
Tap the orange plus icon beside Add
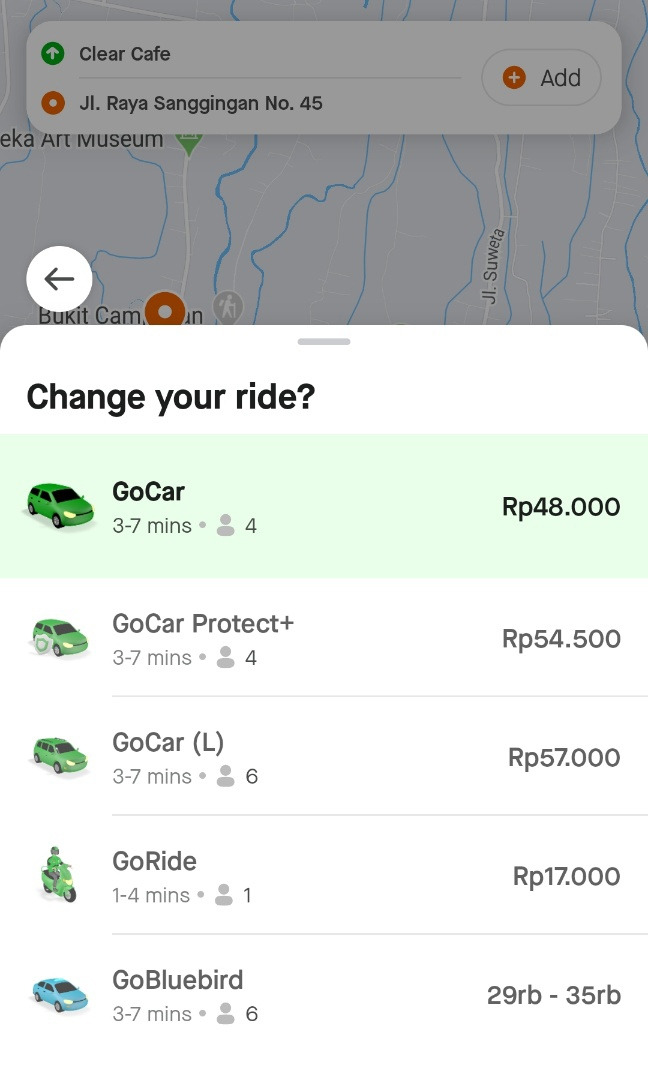click(515, 78)
